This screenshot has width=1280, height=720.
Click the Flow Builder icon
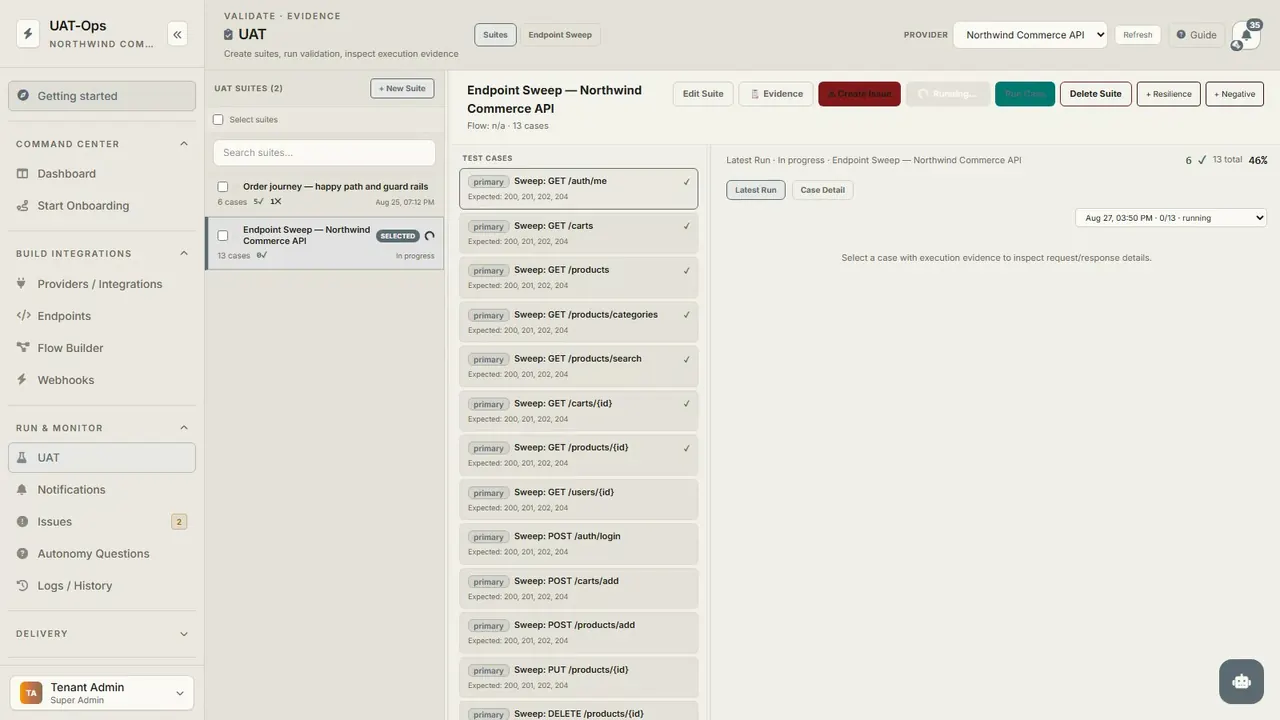click(23, 348)
